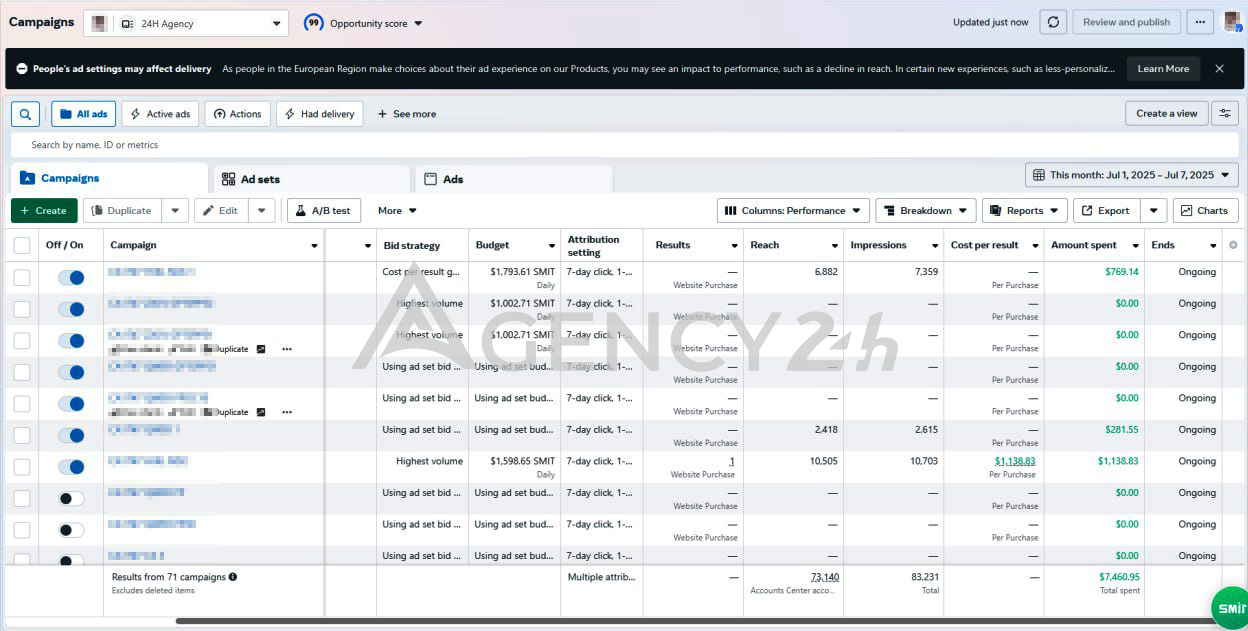Toggle off the campaign that spent $281.55

(71, 436)
